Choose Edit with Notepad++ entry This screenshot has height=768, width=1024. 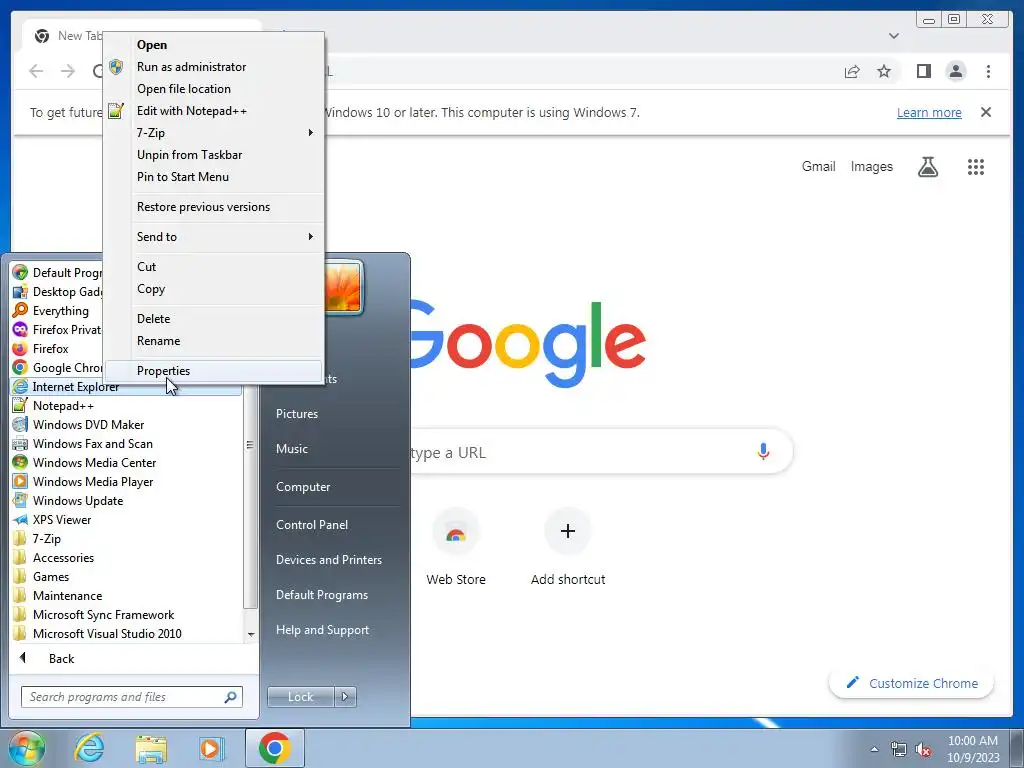(x=214, y=111)
